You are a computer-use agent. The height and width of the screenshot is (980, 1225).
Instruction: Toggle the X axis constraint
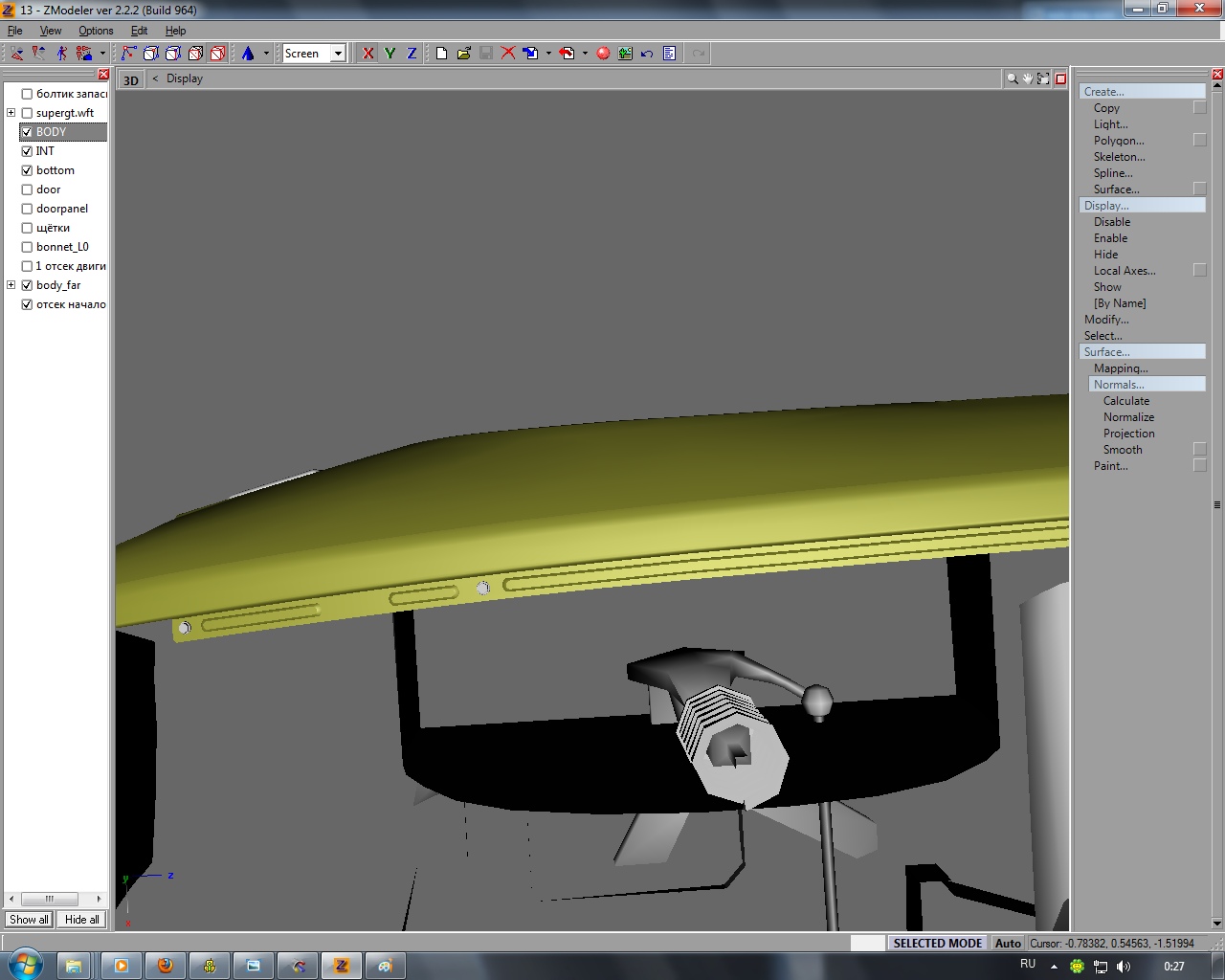pyautogui.click(x=368, y=54)
